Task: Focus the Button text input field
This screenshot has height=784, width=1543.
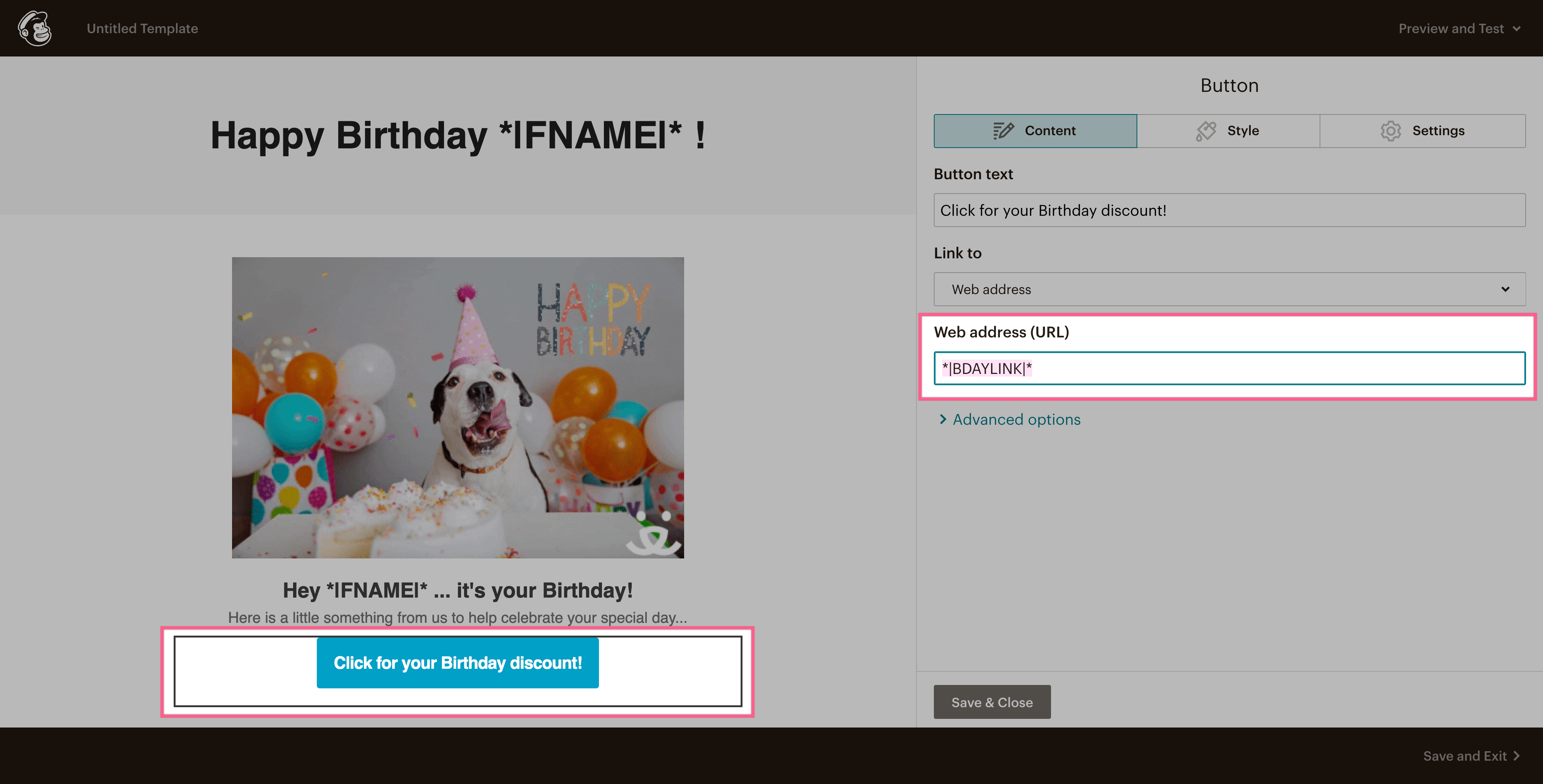Action: (1229, 210)
